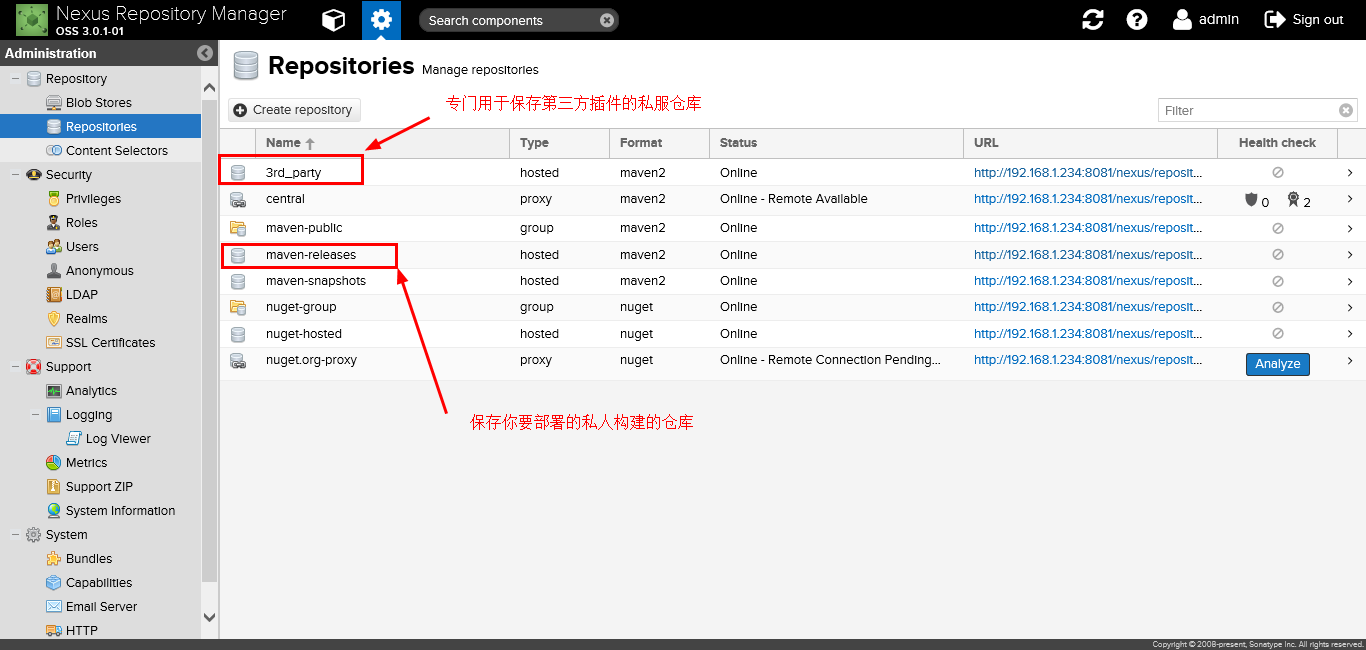Viewport: 1366px width, 650px height.
Task: Open the maven-releases repository row
Action: coord(792,255)
